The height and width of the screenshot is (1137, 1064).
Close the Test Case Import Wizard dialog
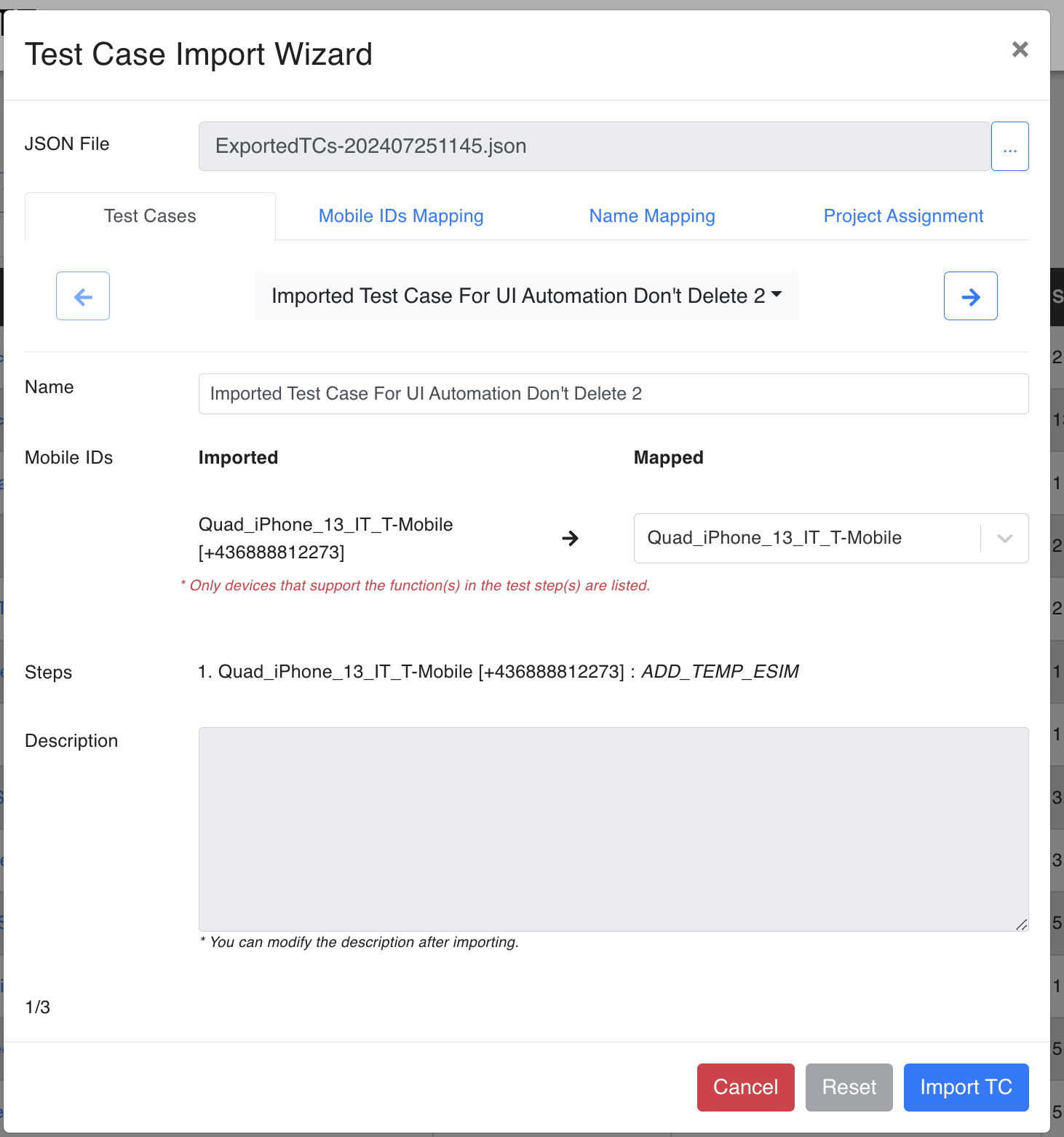1020,49
